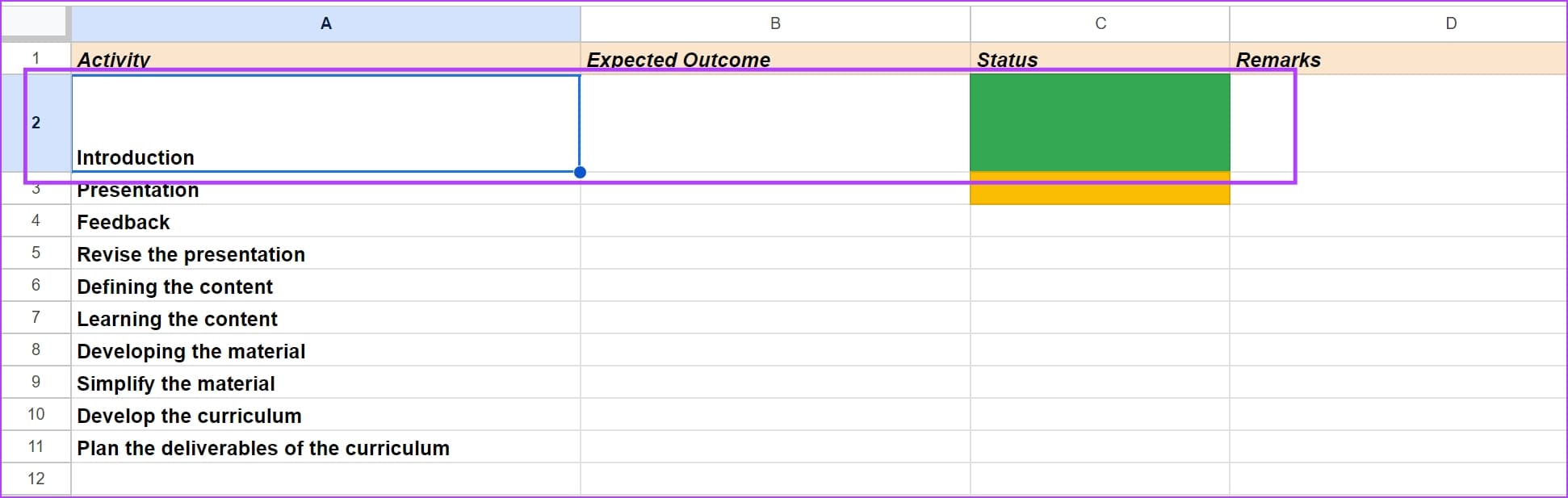Select column C header
Viewport: 1568px width, 498px height.
1100,23
